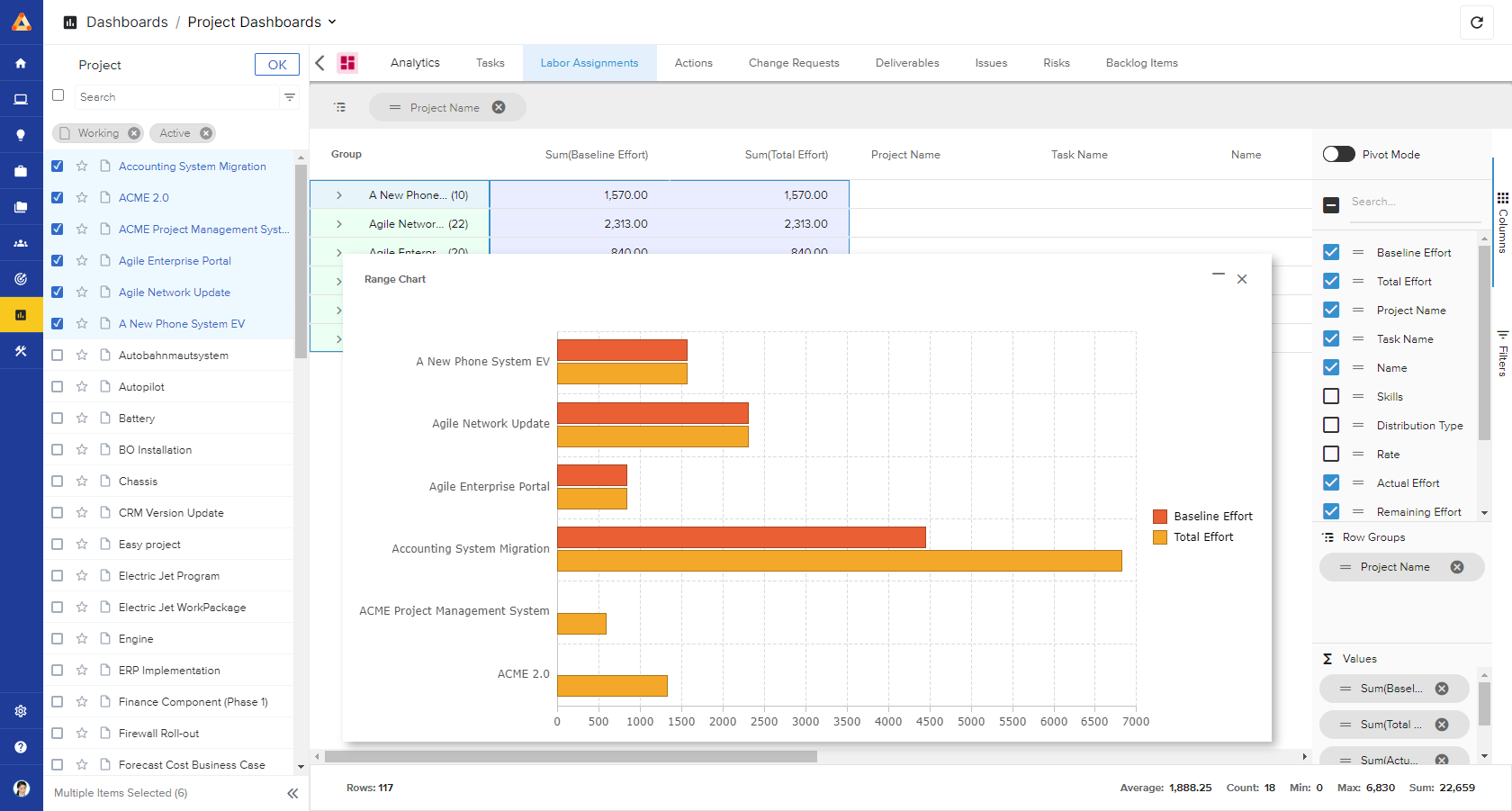Toggle the select-all projects checkbox
This screenshot has width=1512, height=811.
coord(58,95)
